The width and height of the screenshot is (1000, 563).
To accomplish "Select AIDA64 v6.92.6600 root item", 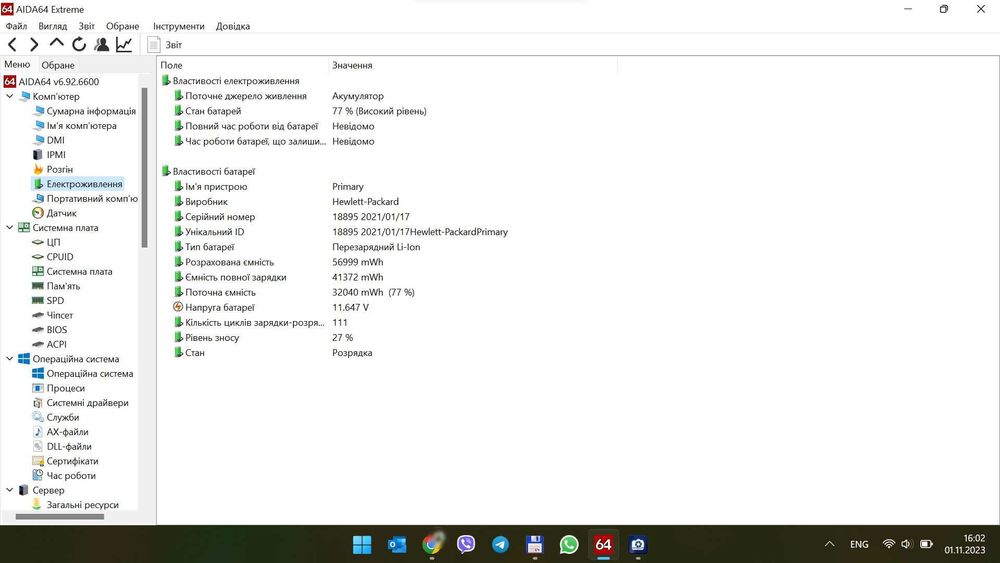I will click(x=52, y=82).
